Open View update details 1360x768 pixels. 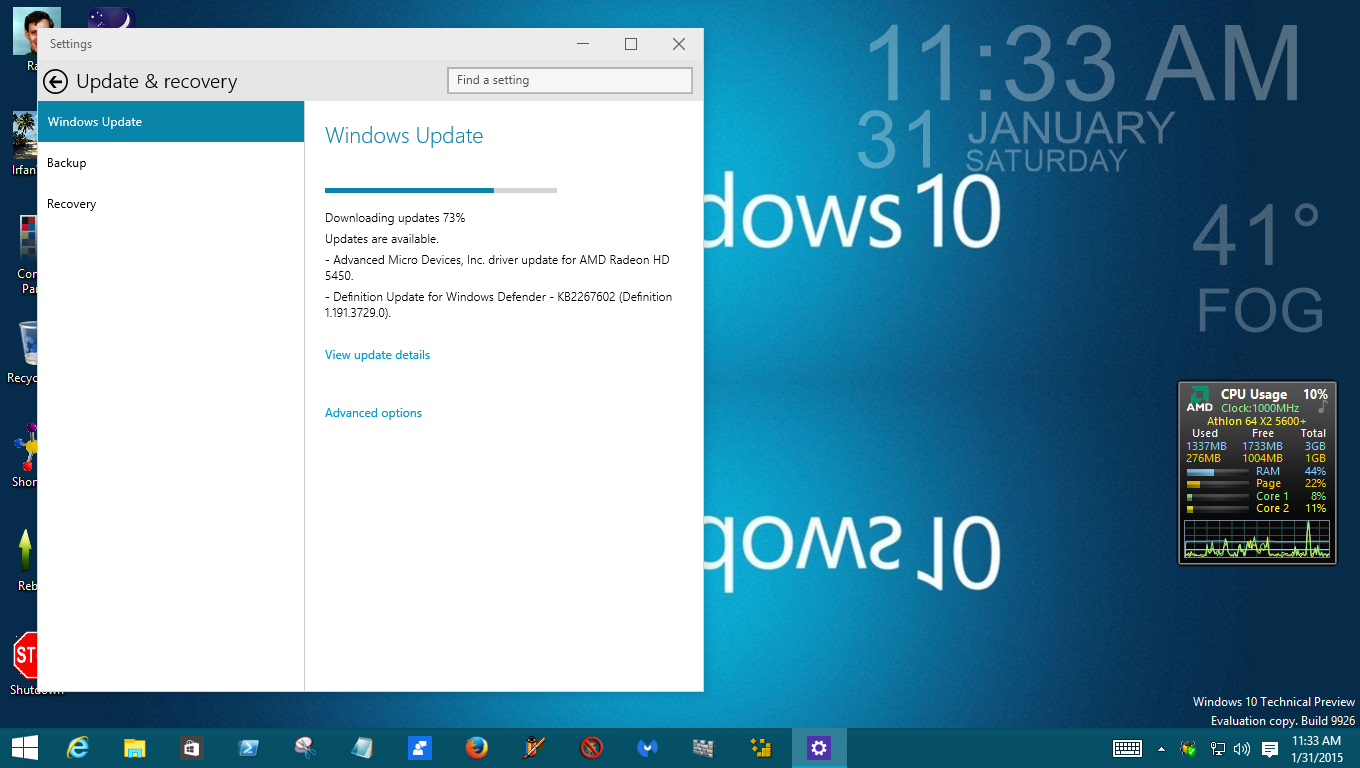[377, 354]
